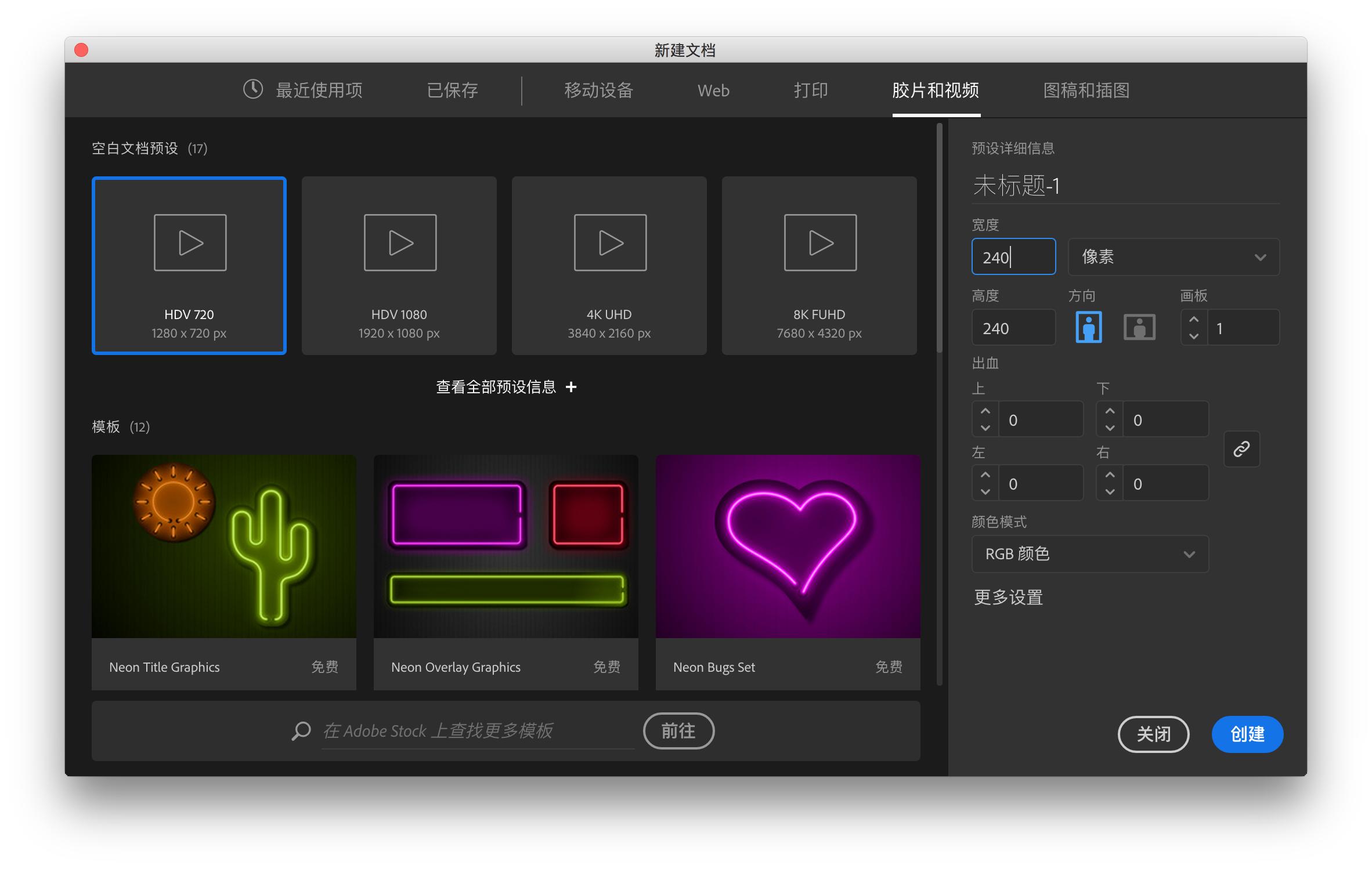
Task: Click the link icon to lock bleed values
Action: pos(1242,449)
